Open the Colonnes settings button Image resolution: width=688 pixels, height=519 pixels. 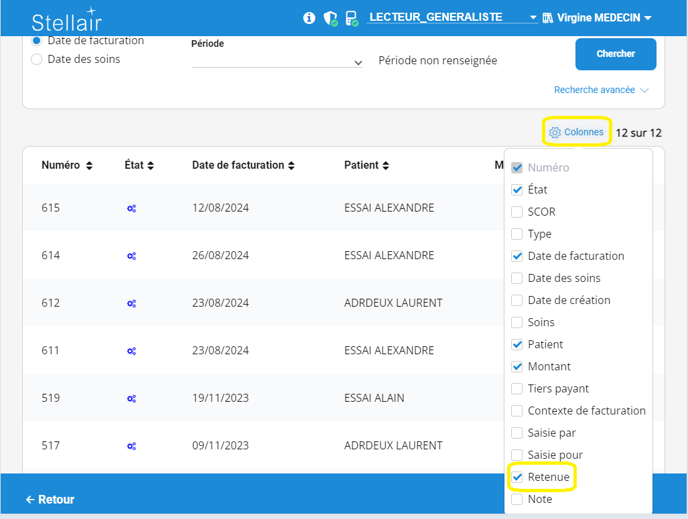click(x=577, y=132)
